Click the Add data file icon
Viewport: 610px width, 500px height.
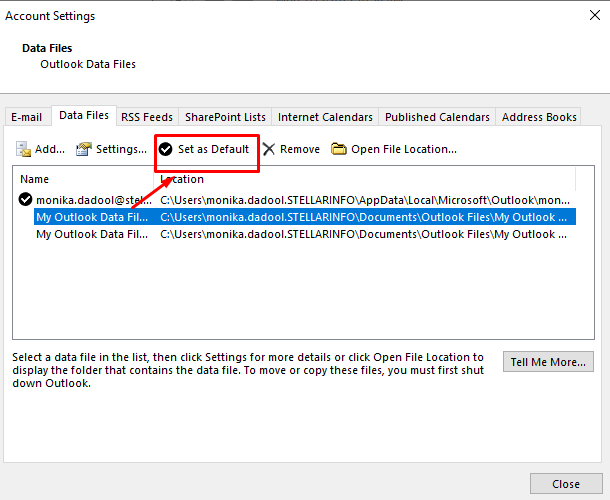pos(23,149)
